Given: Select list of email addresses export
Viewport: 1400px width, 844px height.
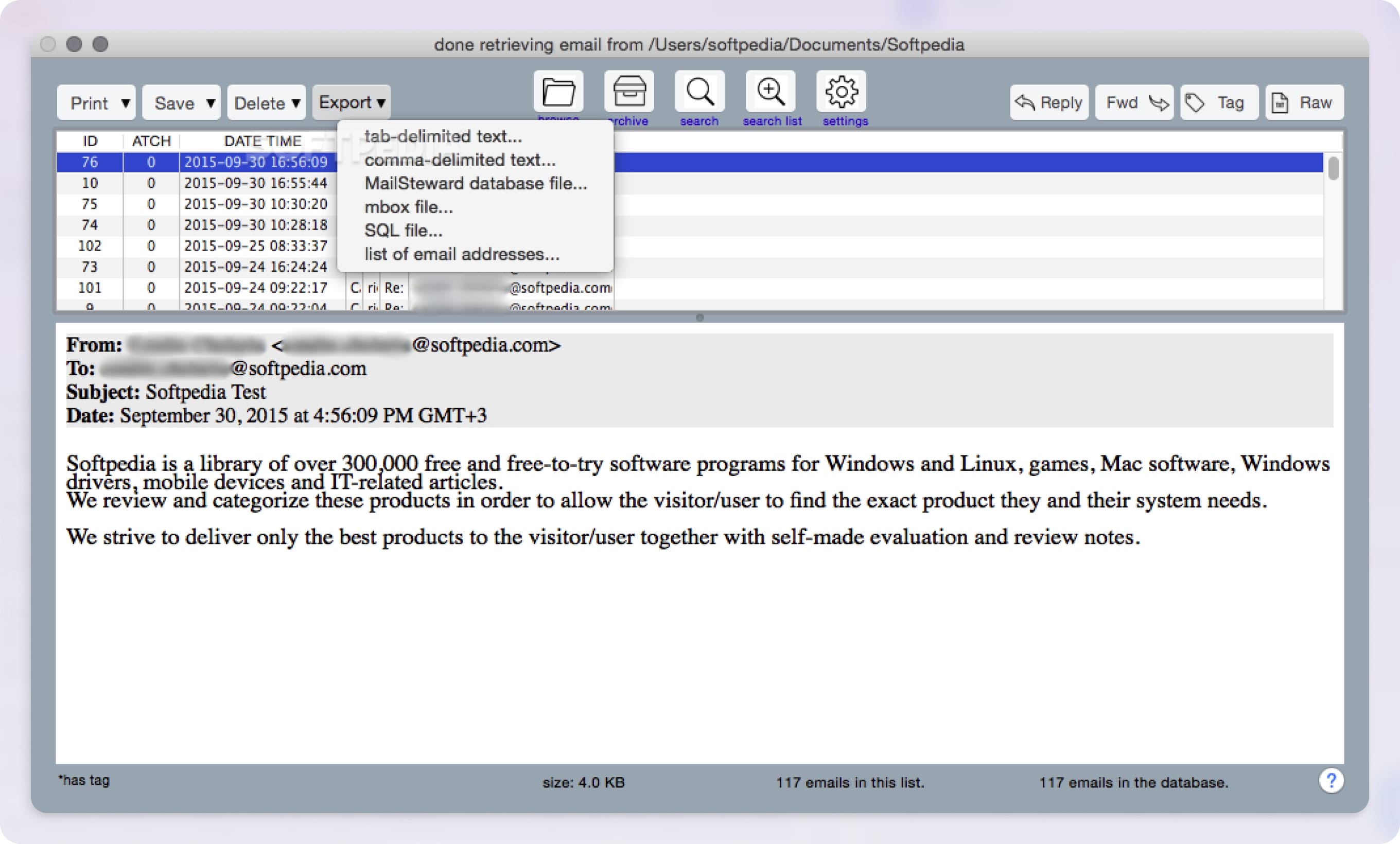Looking at the screenshot, I should [x=461, y=254].
